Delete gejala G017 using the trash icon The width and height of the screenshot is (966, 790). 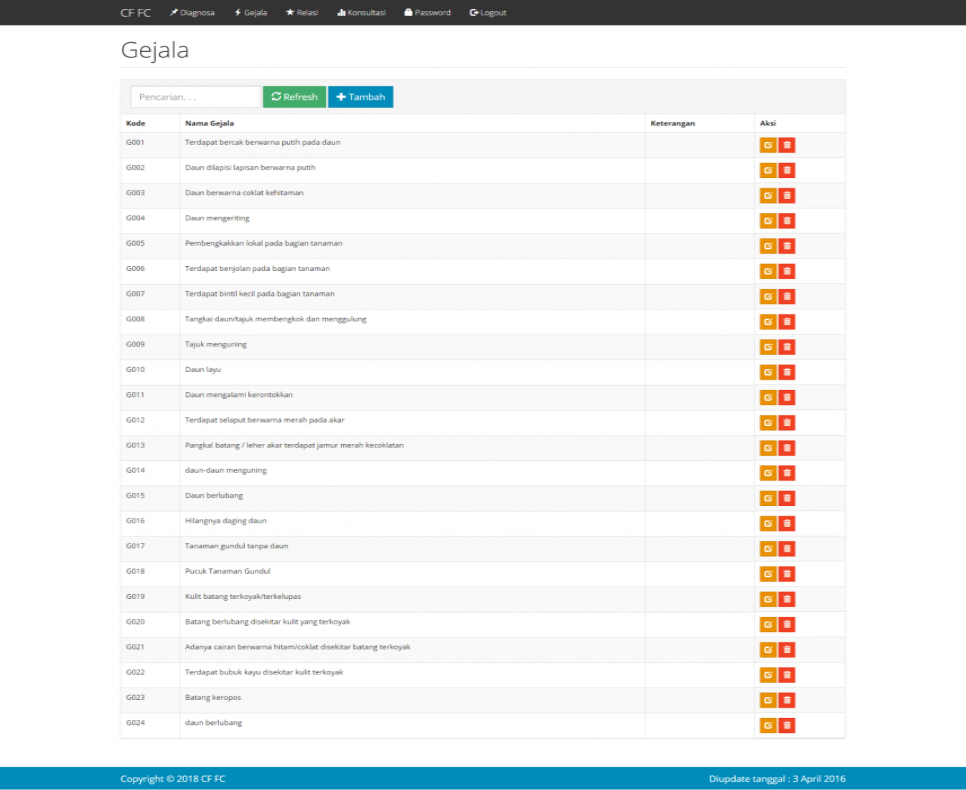point(787,548)
